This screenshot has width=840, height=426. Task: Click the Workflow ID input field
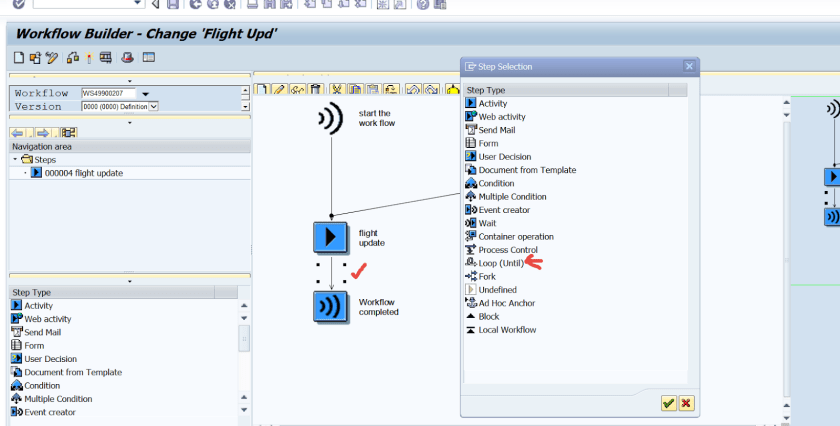[x=108, y=93]
